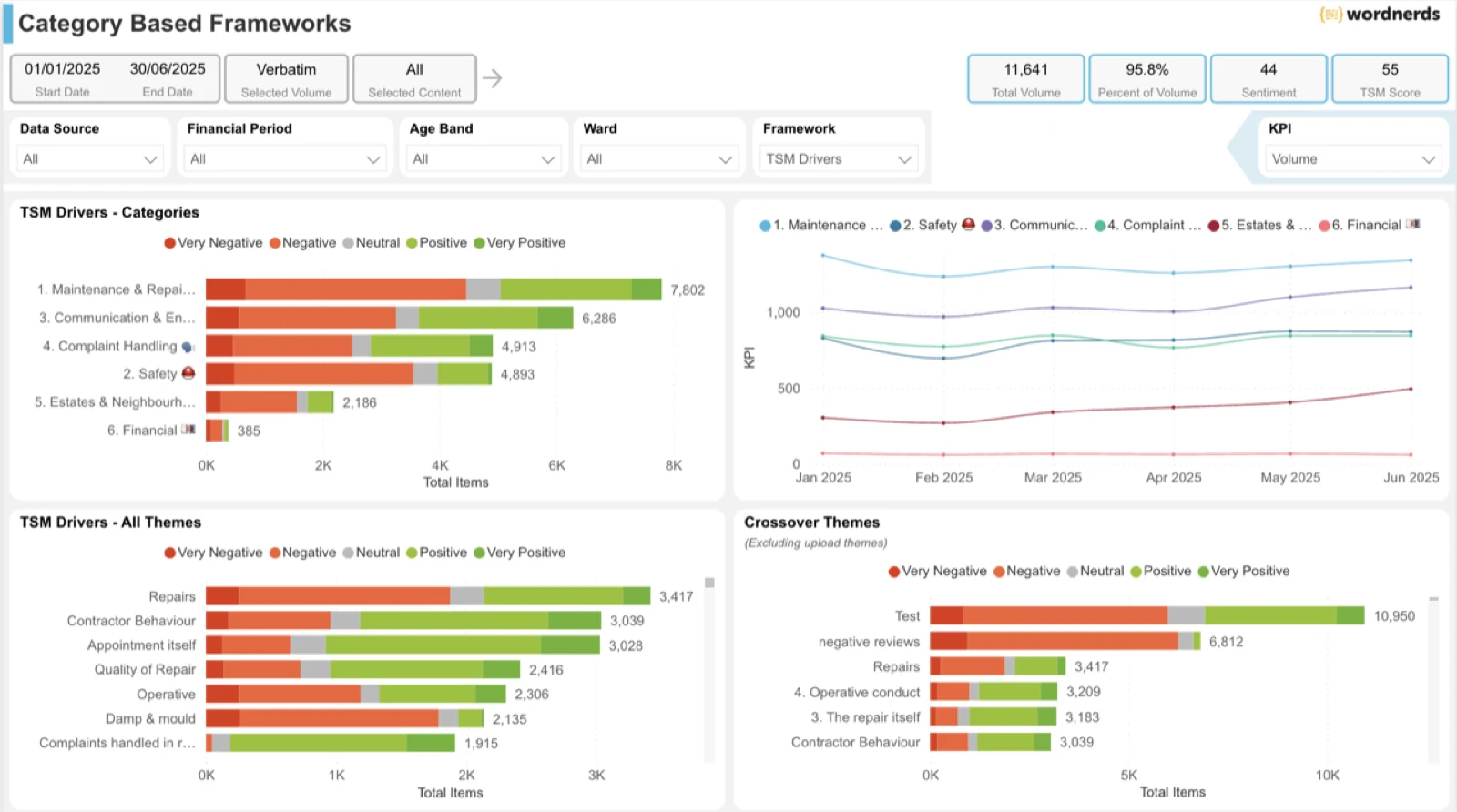Select the Operative theme bar

tap(356, 694)
